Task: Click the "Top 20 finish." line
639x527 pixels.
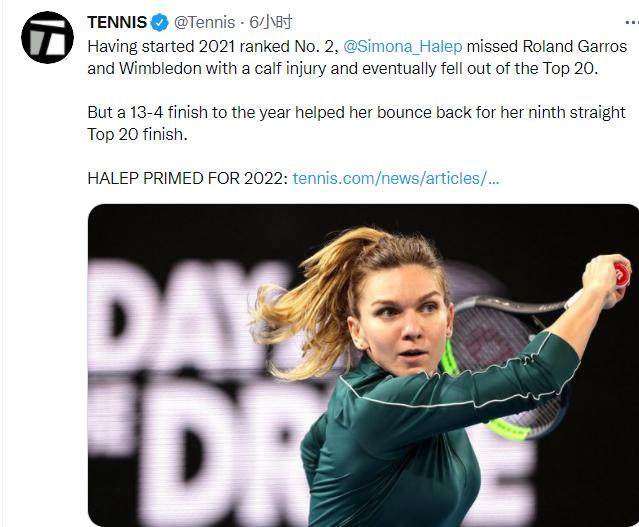Action: (137, 134)
